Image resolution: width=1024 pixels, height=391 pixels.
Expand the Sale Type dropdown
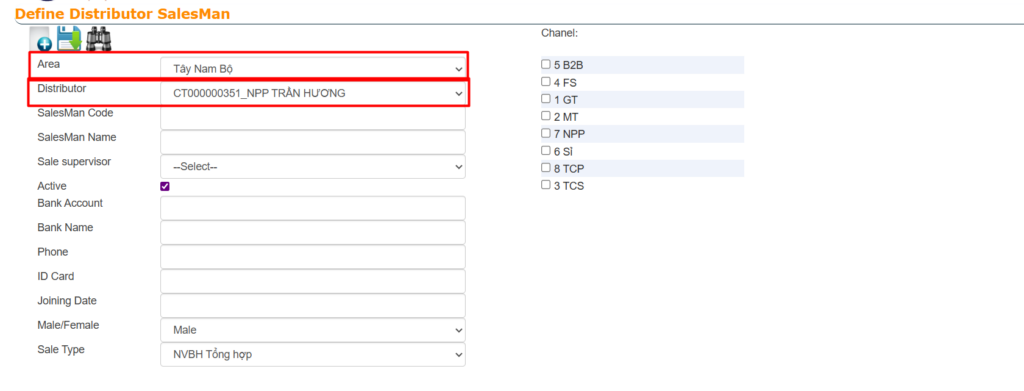coord(313,355)
